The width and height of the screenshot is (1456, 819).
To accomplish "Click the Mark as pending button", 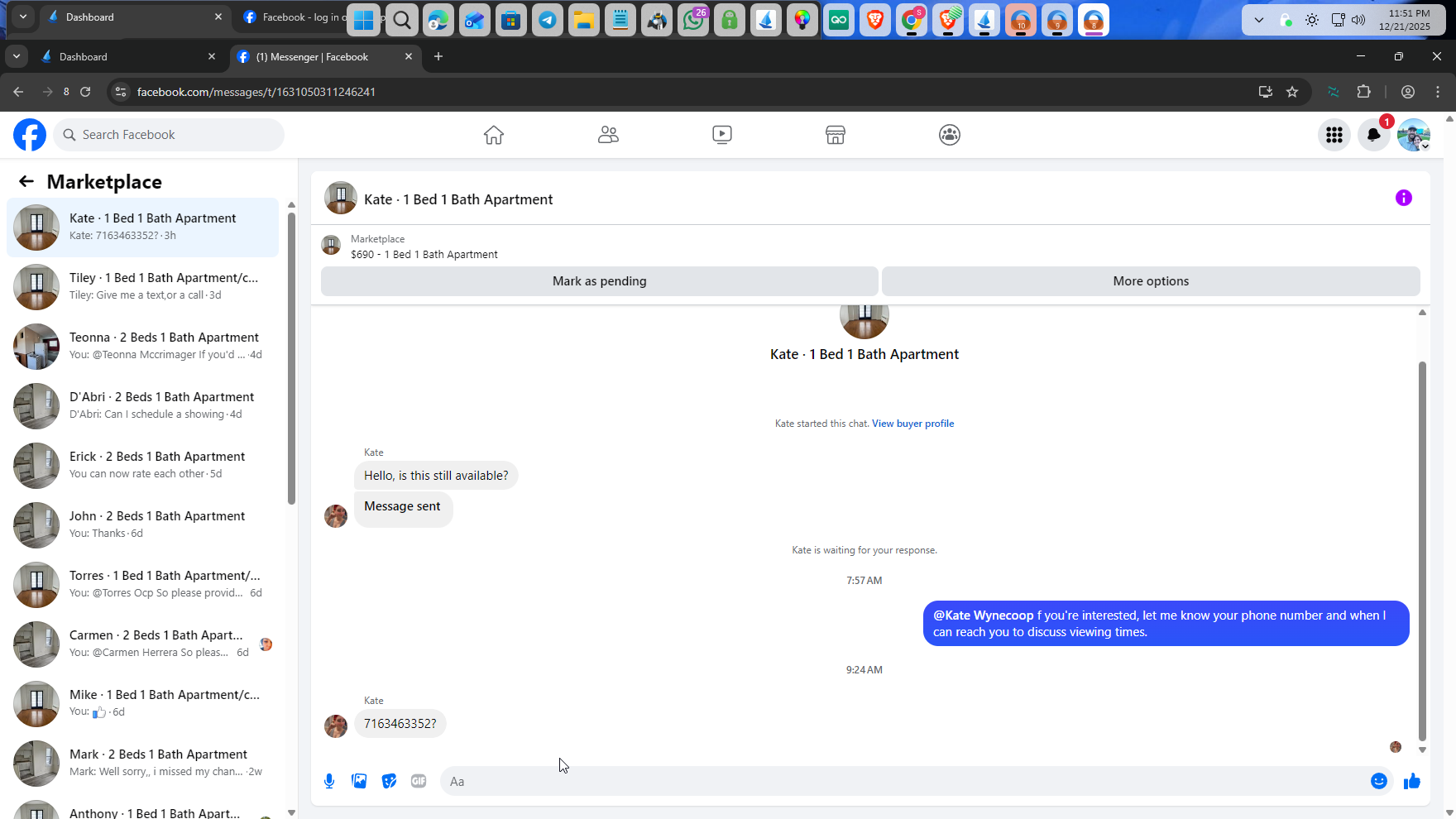I will pyautogui.click(x=600, y=281).
